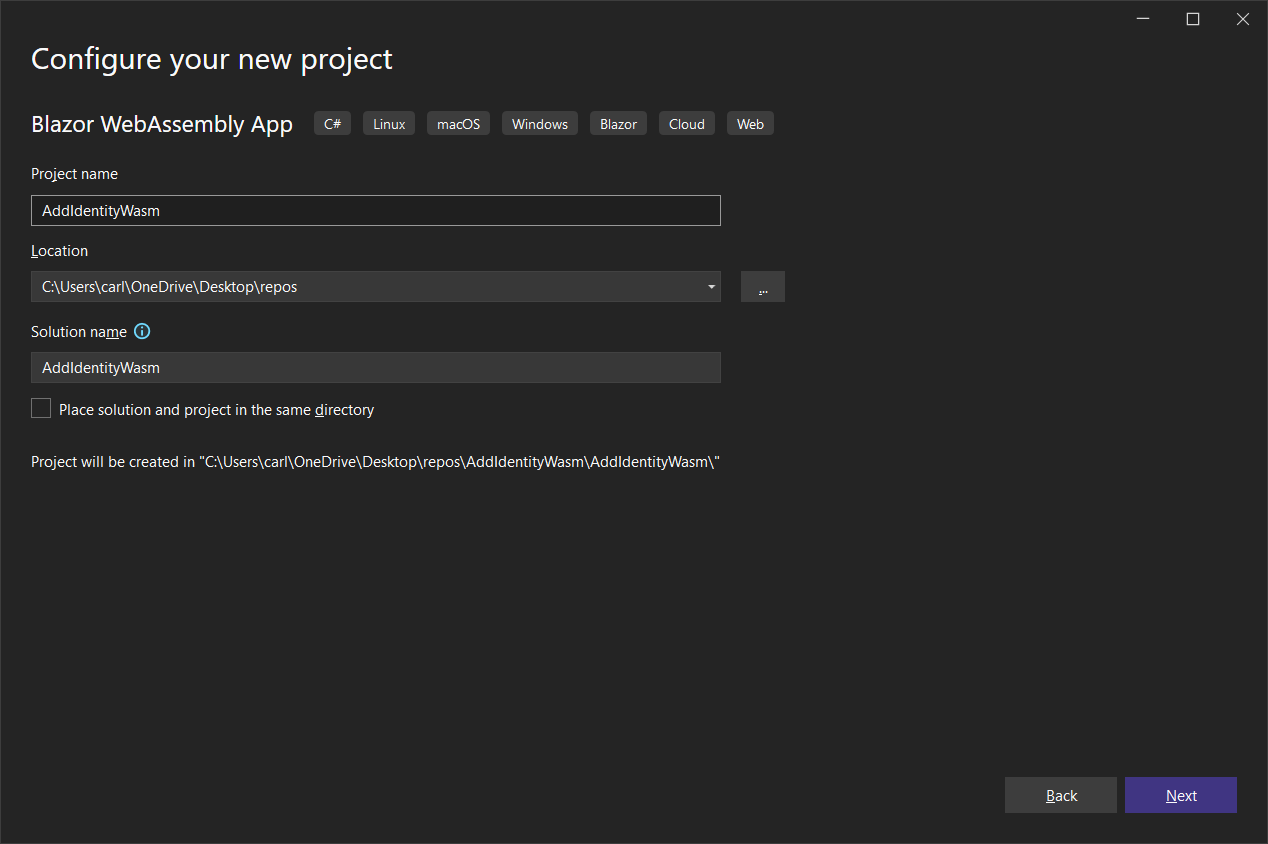
Task: Click the Project will be created in path text
Action: (x=376, y=462)
